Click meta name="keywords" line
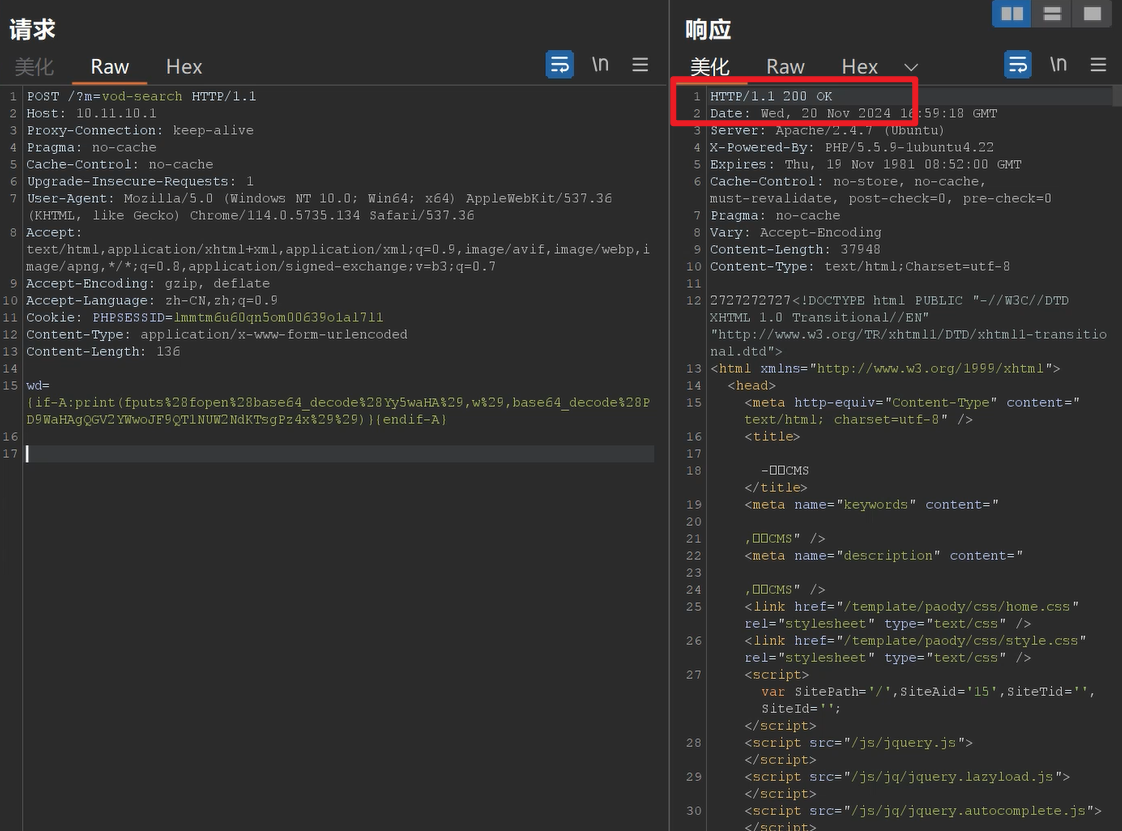The image size is (1122, 831). coord(872,505)
